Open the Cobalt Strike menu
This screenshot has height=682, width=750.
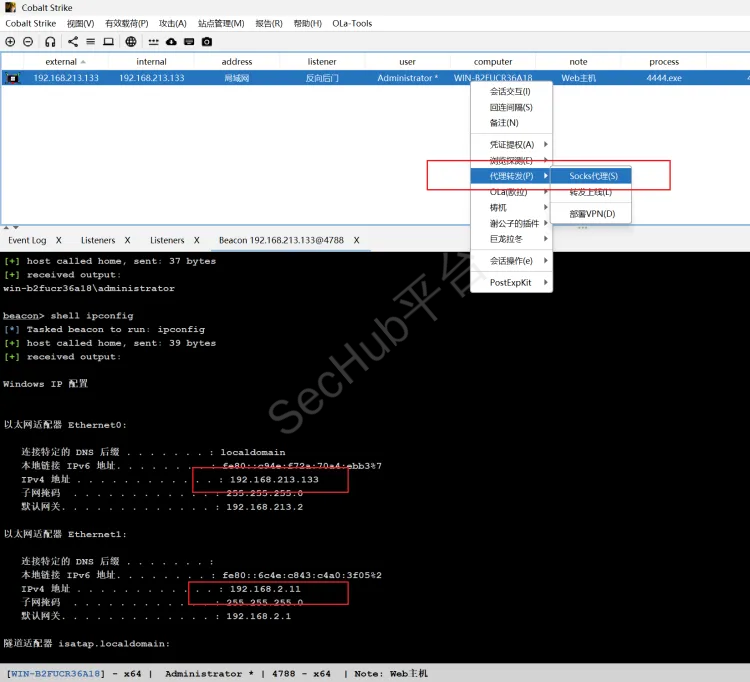click(x=31, y=23)
